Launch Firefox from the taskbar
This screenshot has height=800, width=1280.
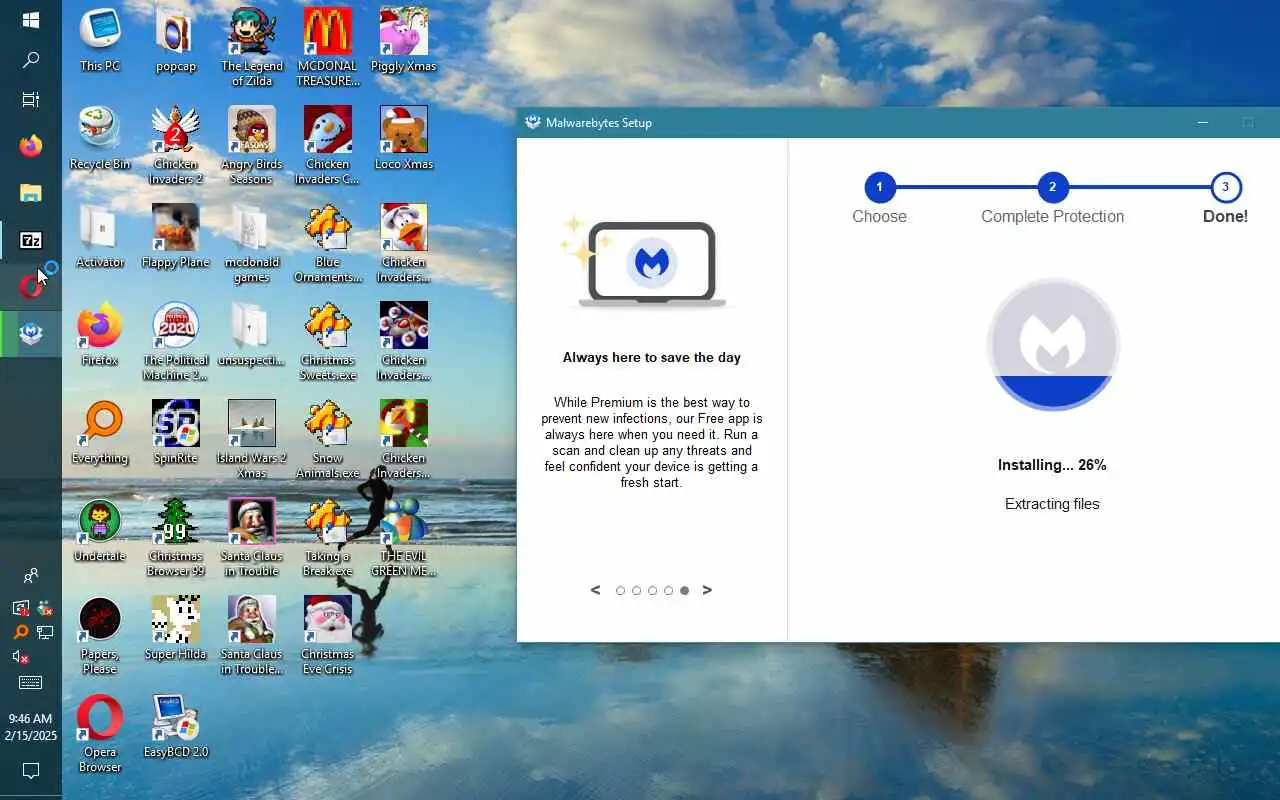tap(30, 145)
